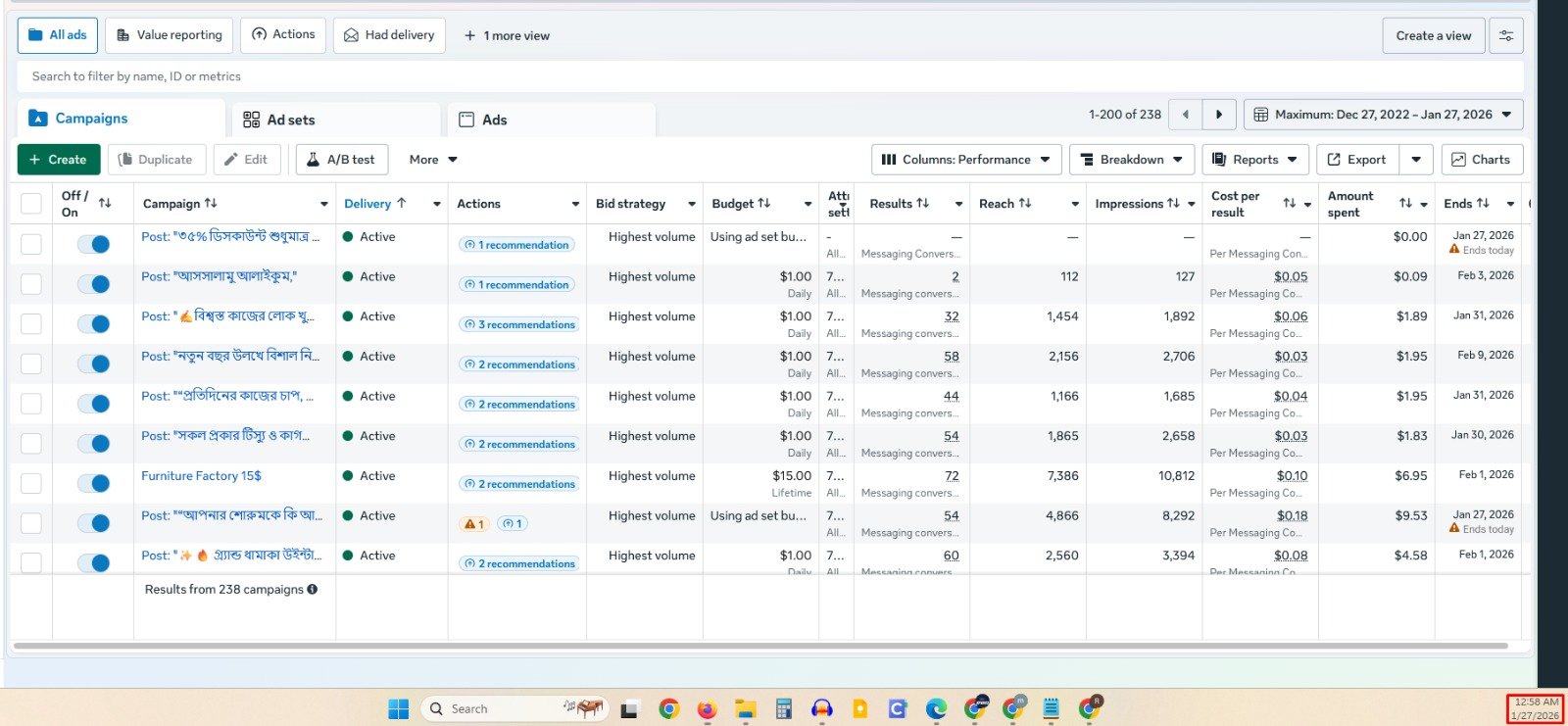Viewport: 1568px width, 726px height.
Task: Go to the previous page arrow
Action: tap(1186, 115)
